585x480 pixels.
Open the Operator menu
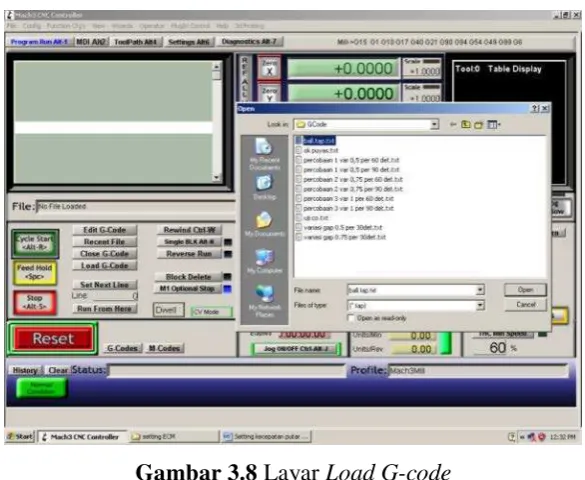(x=151, y=26)
